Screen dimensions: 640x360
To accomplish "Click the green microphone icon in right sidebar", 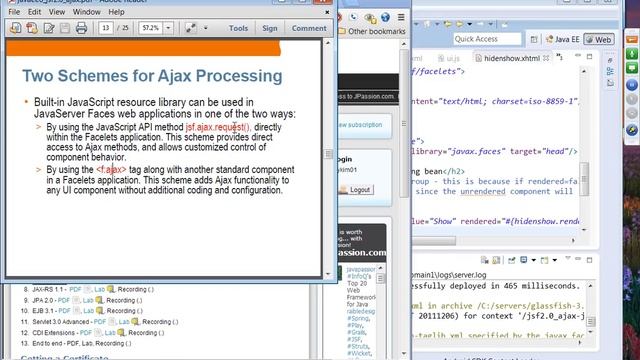I will click(x=631, y=53).
